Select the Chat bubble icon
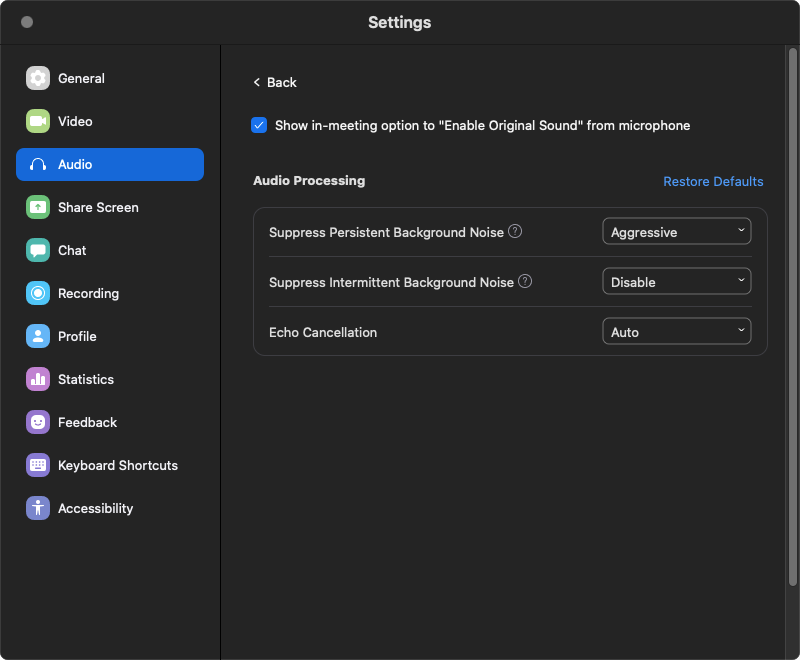Viewport: 800px width, 660px height. (38, 251)
